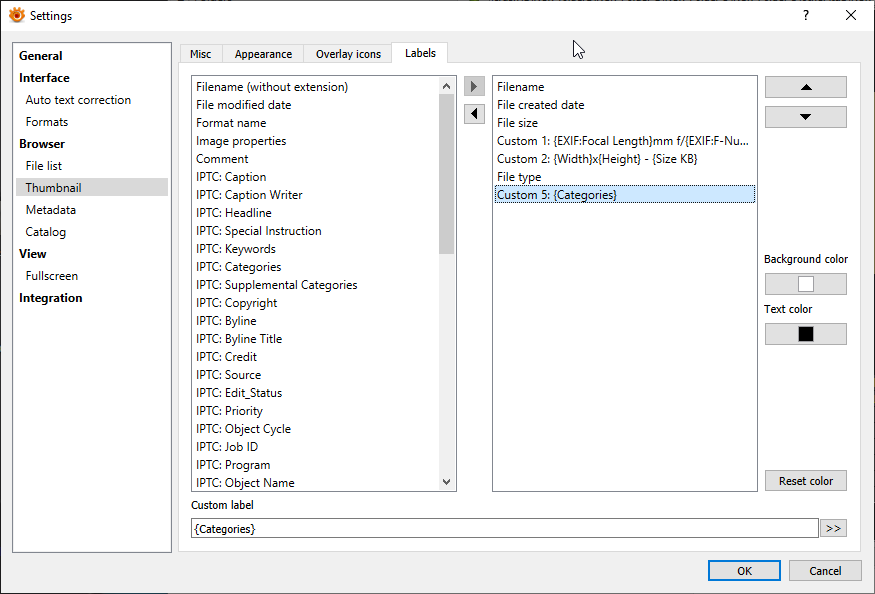Screen dimensions: 875x594
Task: Open the Background color swatch
Action: coord(805,284)
